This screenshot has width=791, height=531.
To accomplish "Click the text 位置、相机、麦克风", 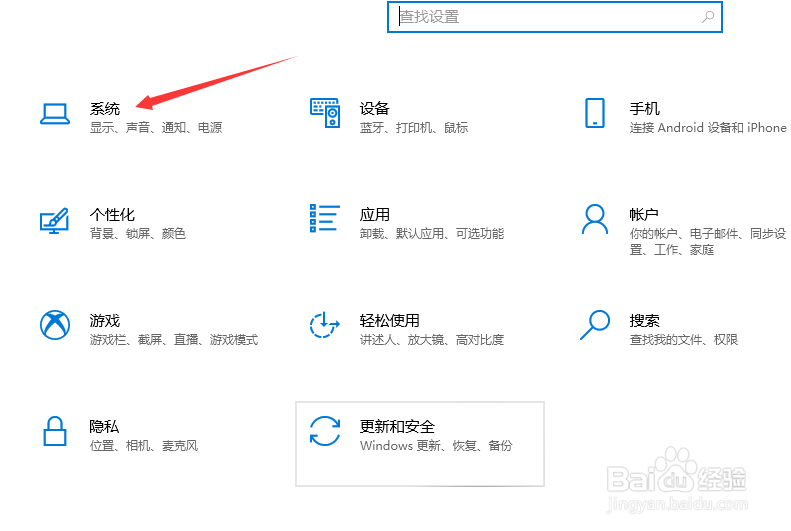I will click(144, 446).
